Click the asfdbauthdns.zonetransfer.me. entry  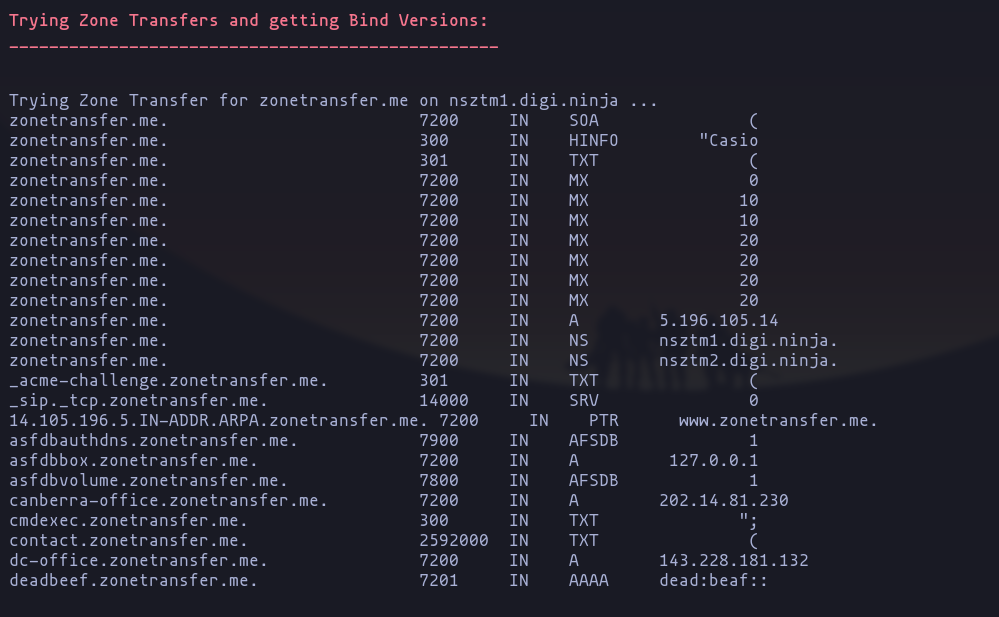[153, 440]
